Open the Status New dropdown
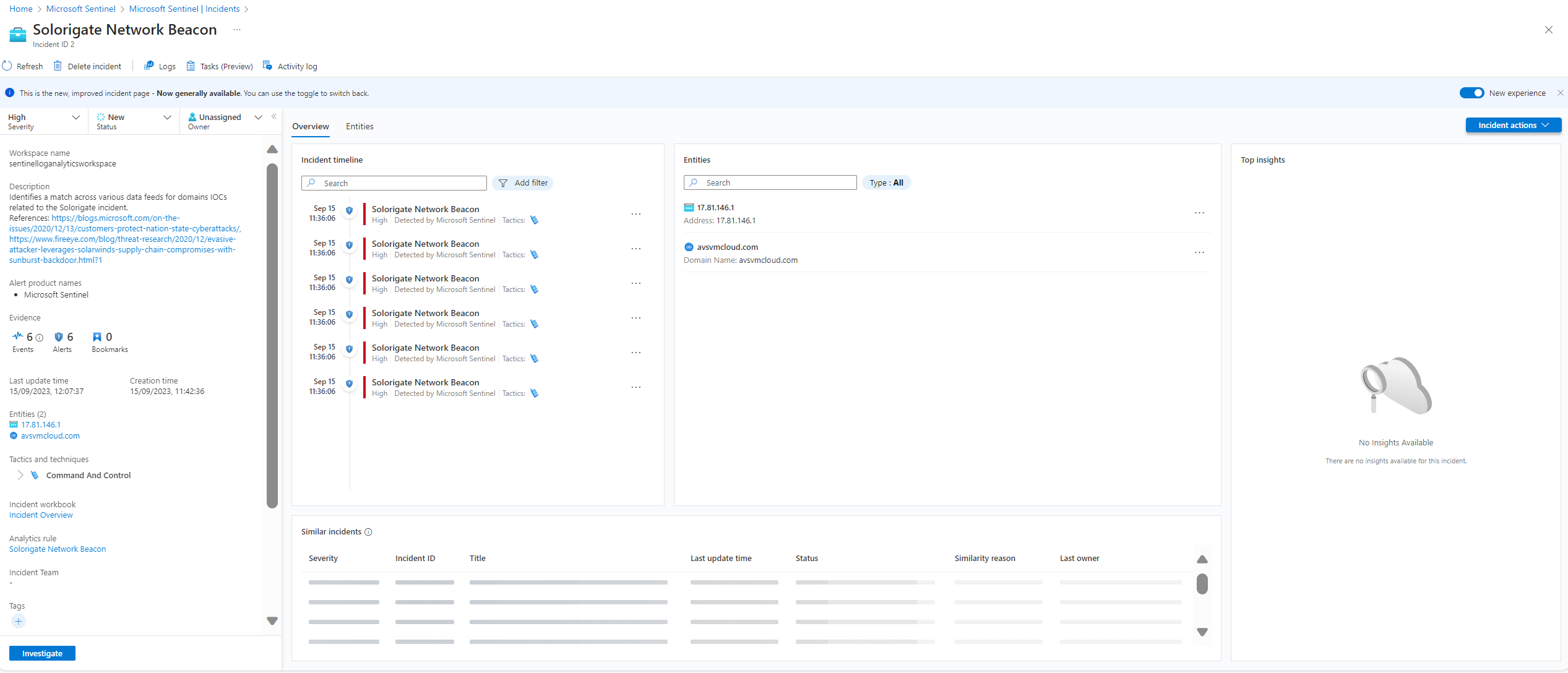This screenshot has height=673, width=1568. pyautogui.click(x=134, y=121)
